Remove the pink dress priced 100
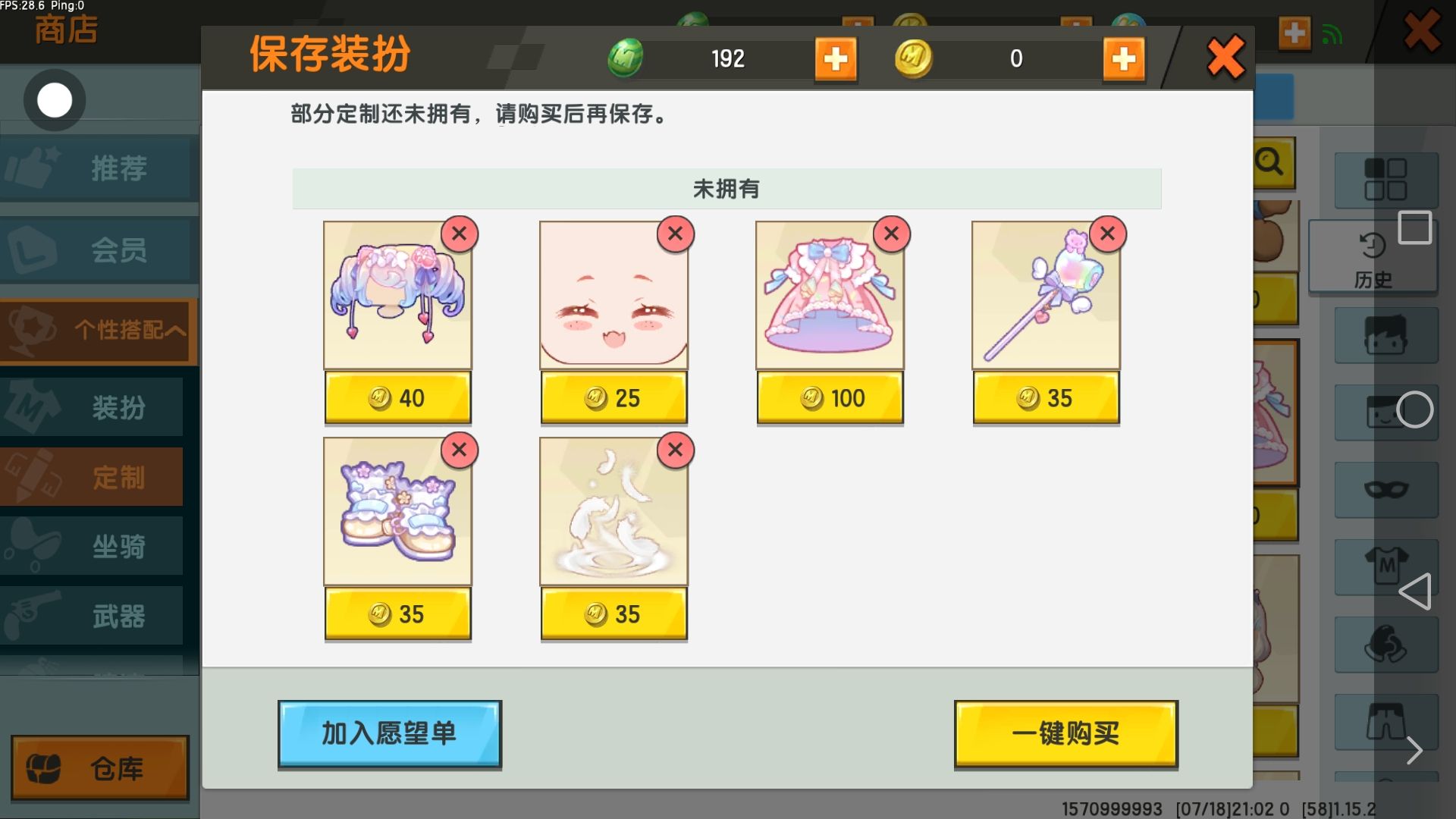 click(x=891, y=234)
